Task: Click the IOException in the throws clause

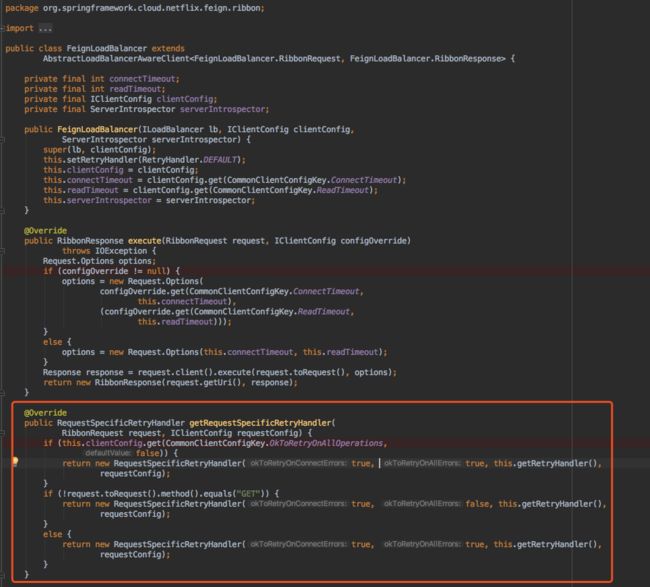Action: coord(121,251)
